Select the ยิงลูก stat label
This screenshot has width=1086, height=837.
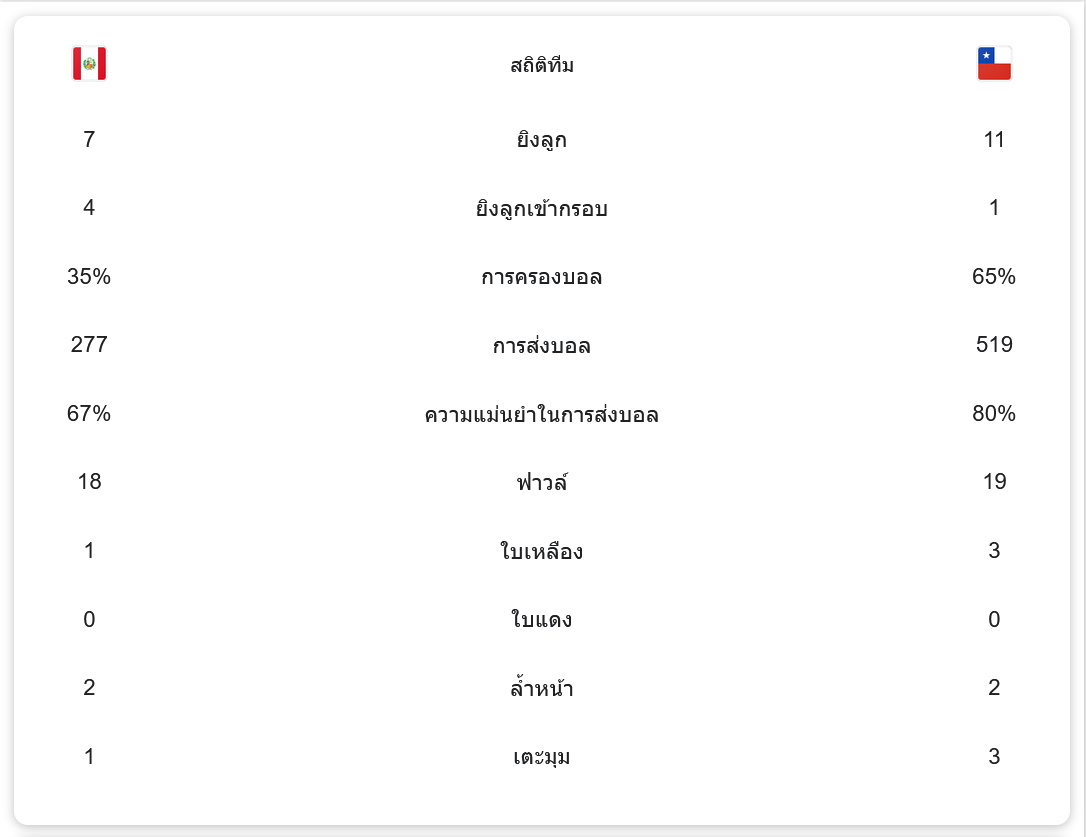542,140
